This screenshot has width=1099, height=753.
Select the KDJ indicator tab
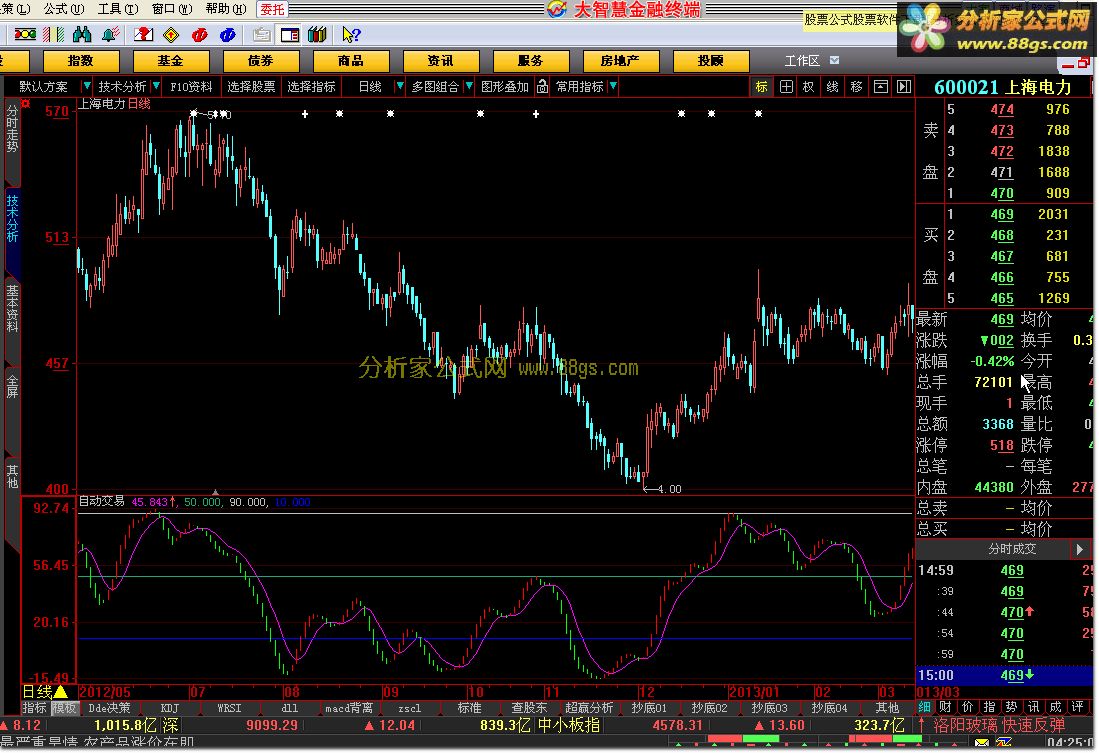coord(170,708)
